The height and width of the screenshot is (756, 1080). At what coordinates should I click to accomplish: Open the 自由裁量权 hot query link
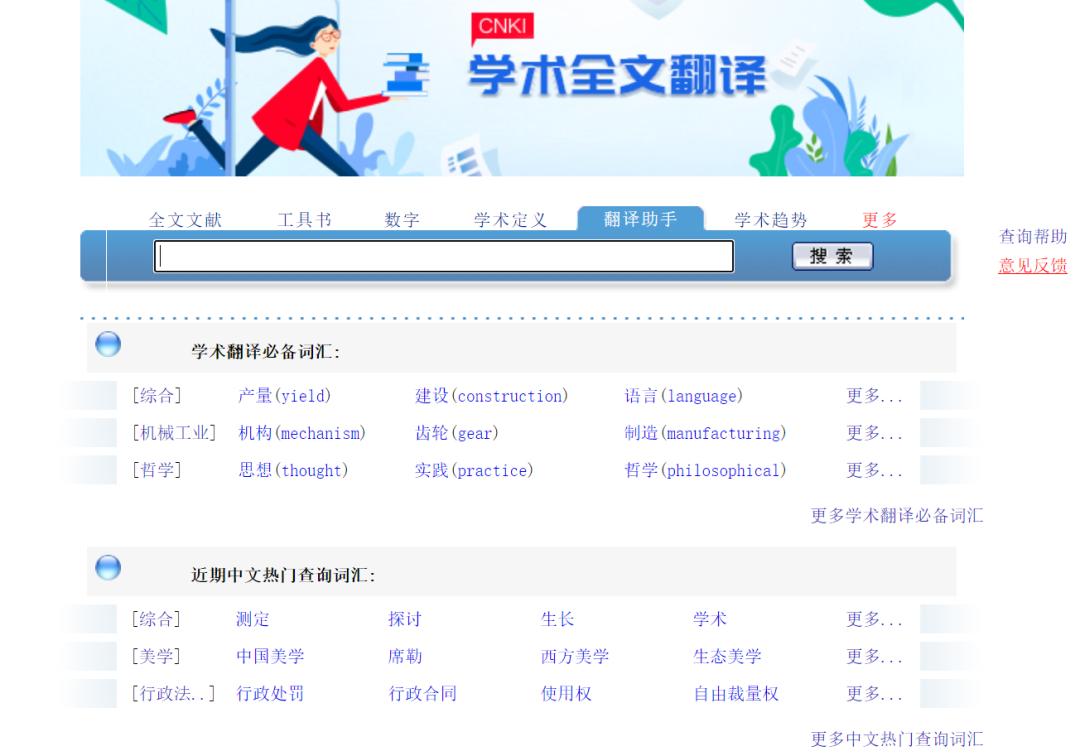736,693
